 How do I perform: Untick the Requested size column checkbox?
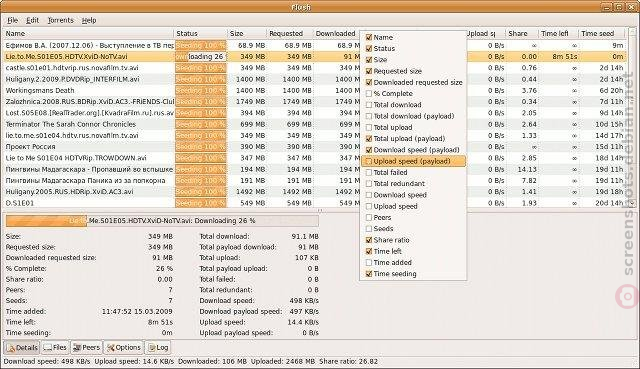tap(369, 71)
